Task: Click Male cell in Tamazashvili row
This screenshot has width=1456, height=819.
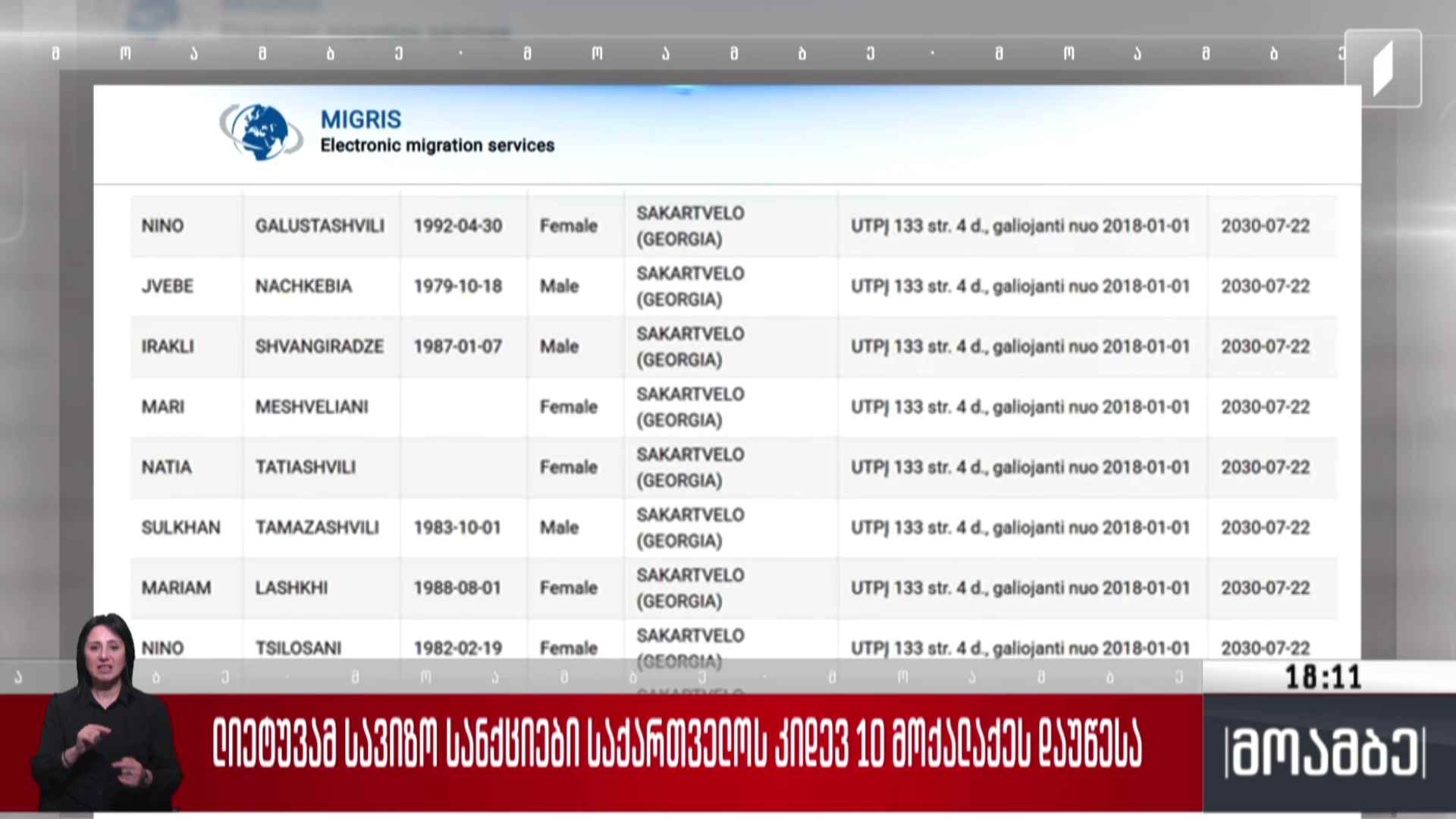Action: coord(559,527)
